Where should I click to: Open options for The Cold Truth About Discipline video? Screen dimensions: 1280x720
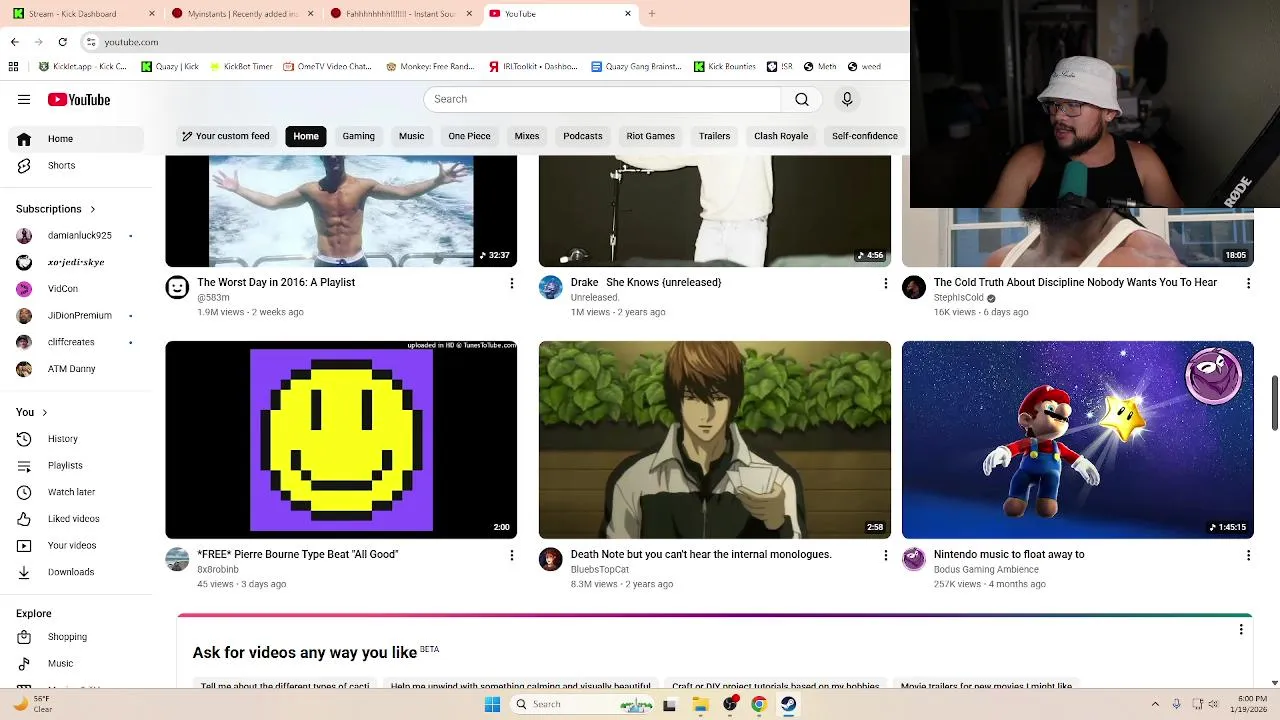(1248, 283)
